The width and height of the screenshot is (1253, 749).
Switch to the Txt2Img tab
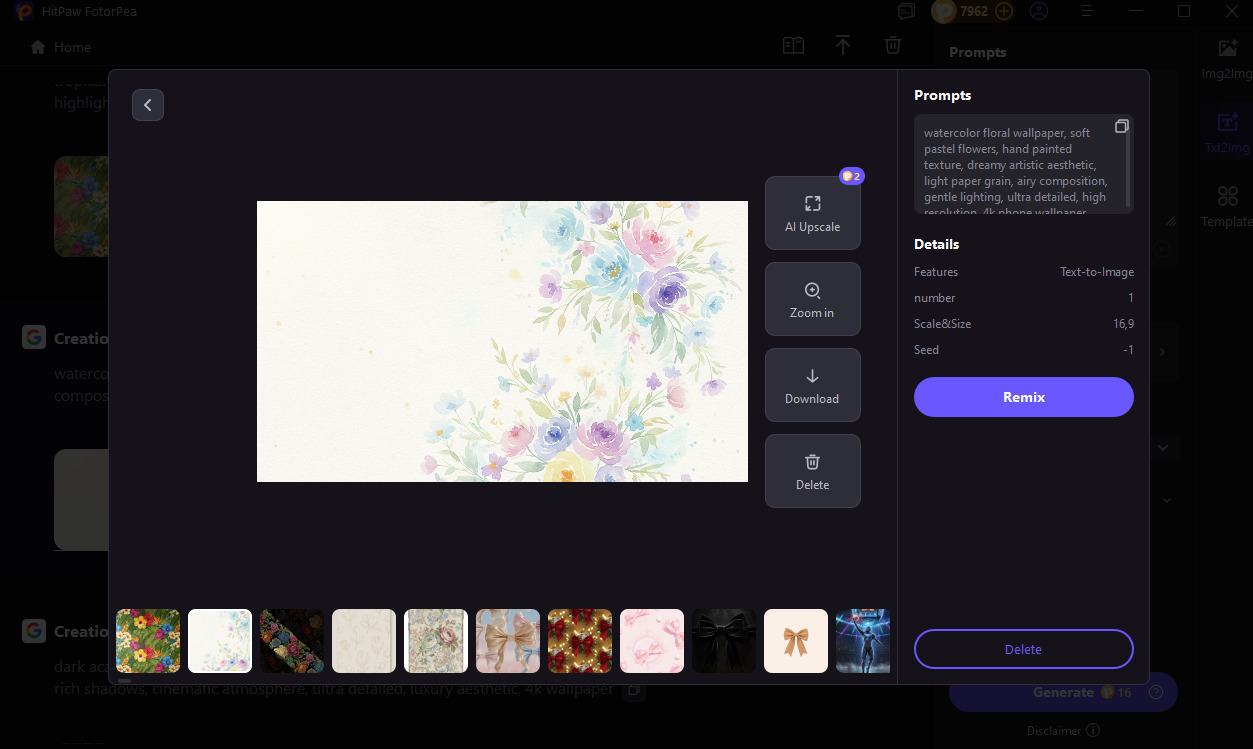click(x=1227, y=133)
